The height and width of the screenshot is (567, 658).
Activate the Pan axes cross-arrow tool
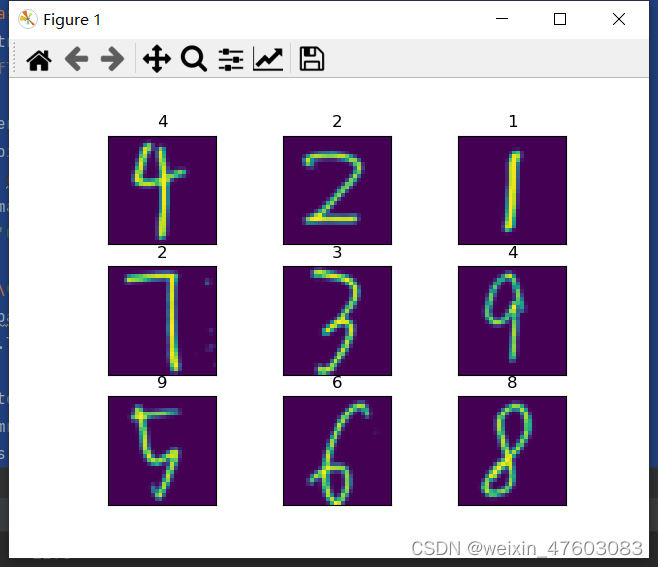pos(157,59)
